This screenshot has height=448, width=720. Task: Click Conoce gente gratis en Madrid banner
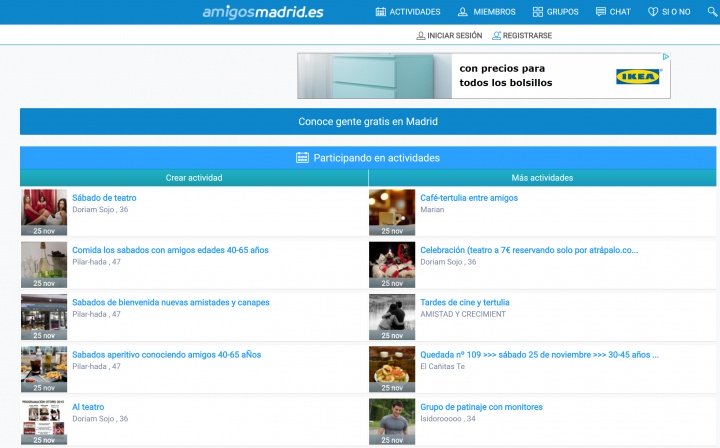point(368,122)
